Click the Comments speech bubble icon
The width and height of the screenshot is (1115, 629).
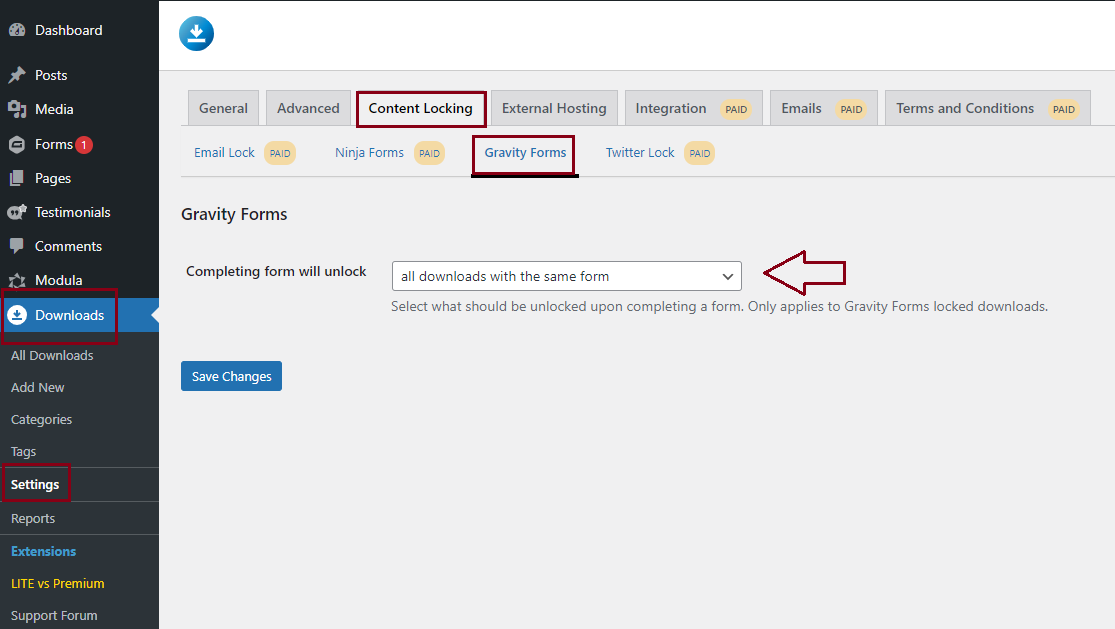coord(17,246)
